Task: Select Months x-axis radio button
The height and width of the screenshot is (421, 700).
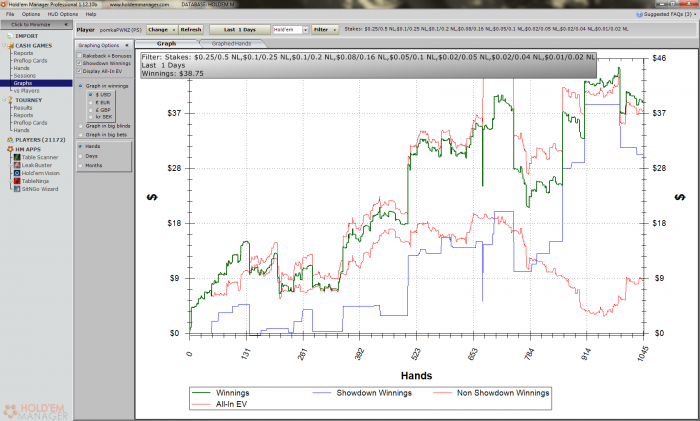Action: tap(80, 166)
